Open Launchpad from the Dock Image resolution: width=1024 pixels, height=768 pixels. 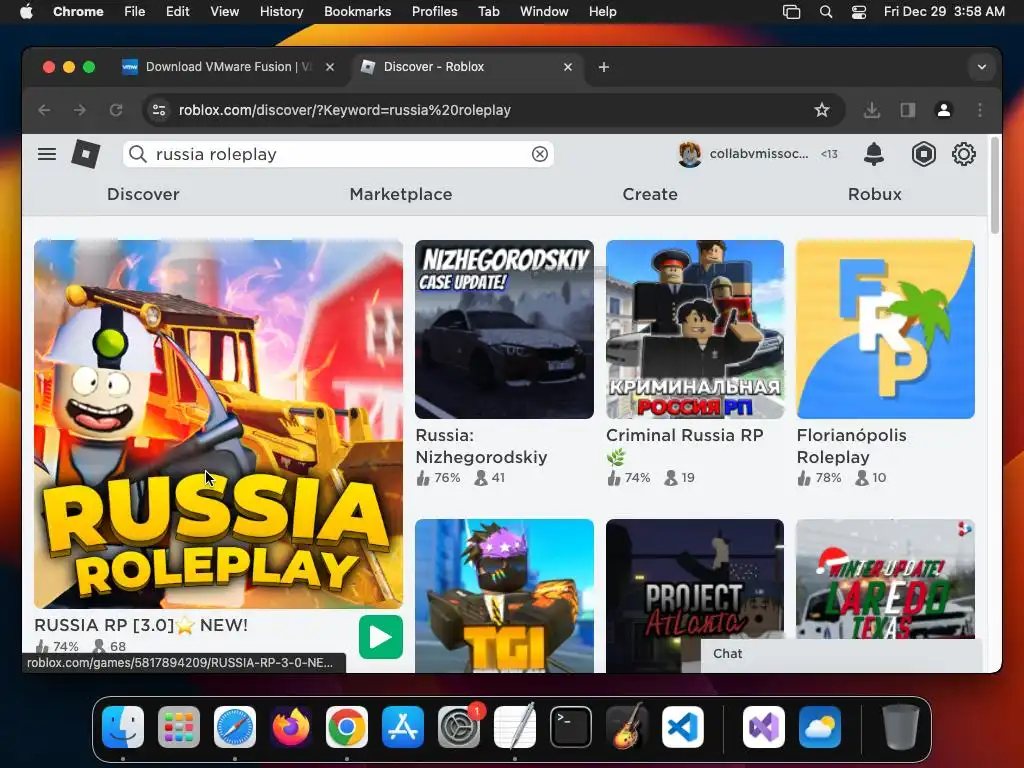tap(179, 727)
